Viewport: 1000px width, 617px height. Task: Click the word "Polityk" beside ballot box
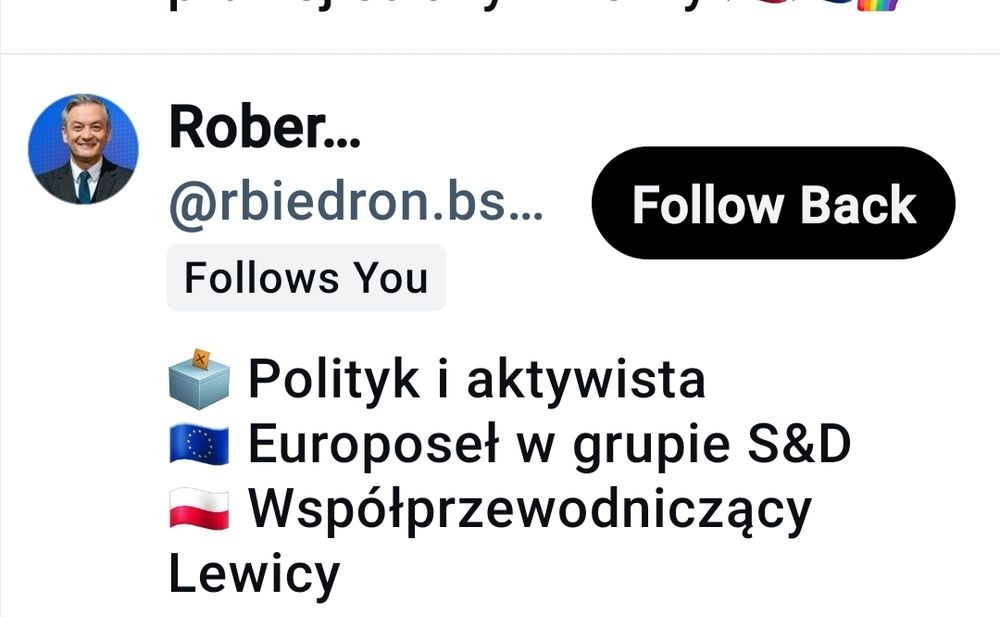(x=334, y=380)
